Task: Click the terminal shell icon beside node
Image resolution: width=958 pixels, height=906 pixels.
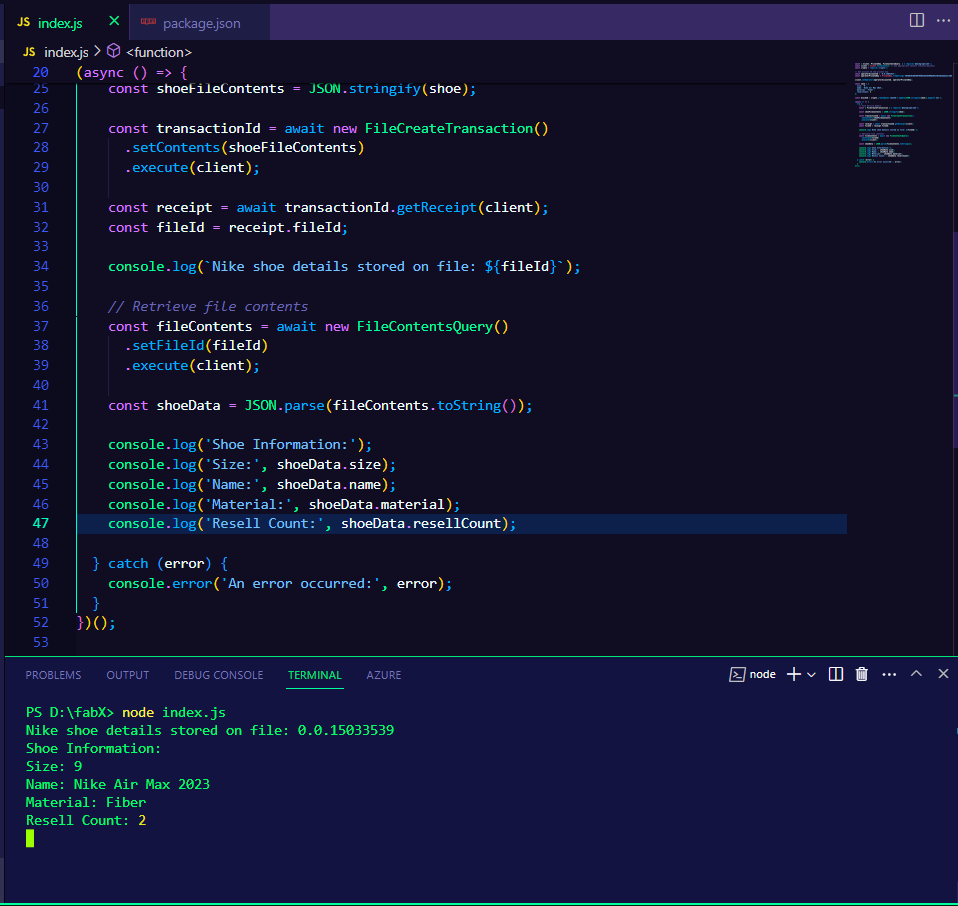Action: tap(737, 674)
